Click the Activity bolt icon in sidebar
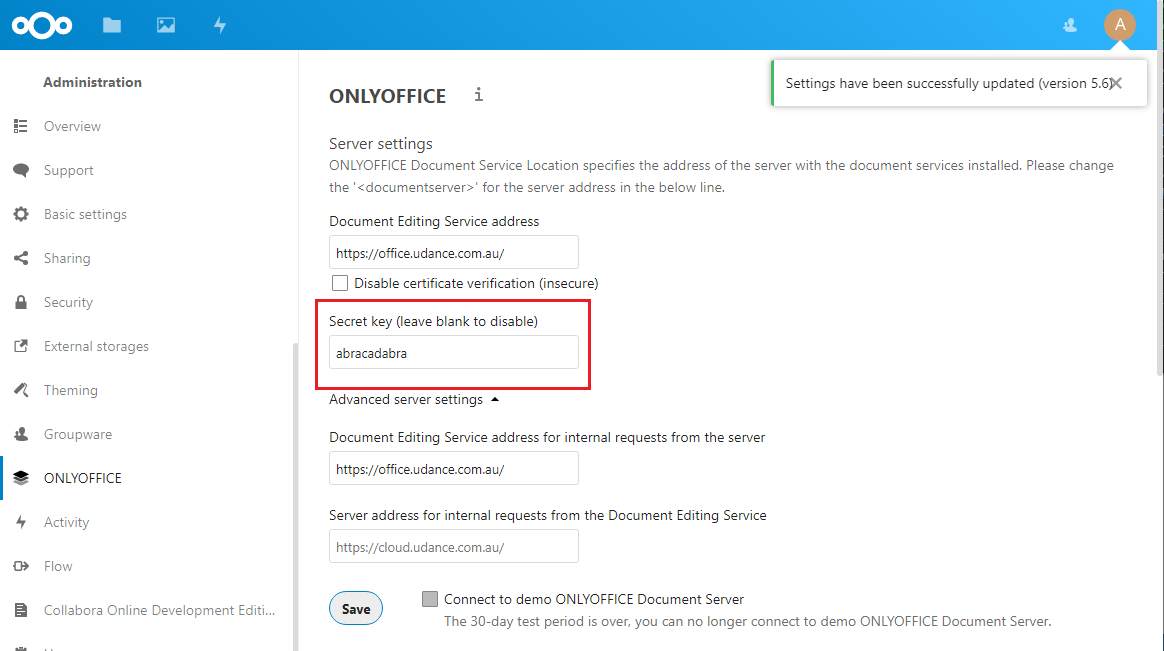Screen dimensions: 1164x651 pyautogui.click(x=21, y=522)
